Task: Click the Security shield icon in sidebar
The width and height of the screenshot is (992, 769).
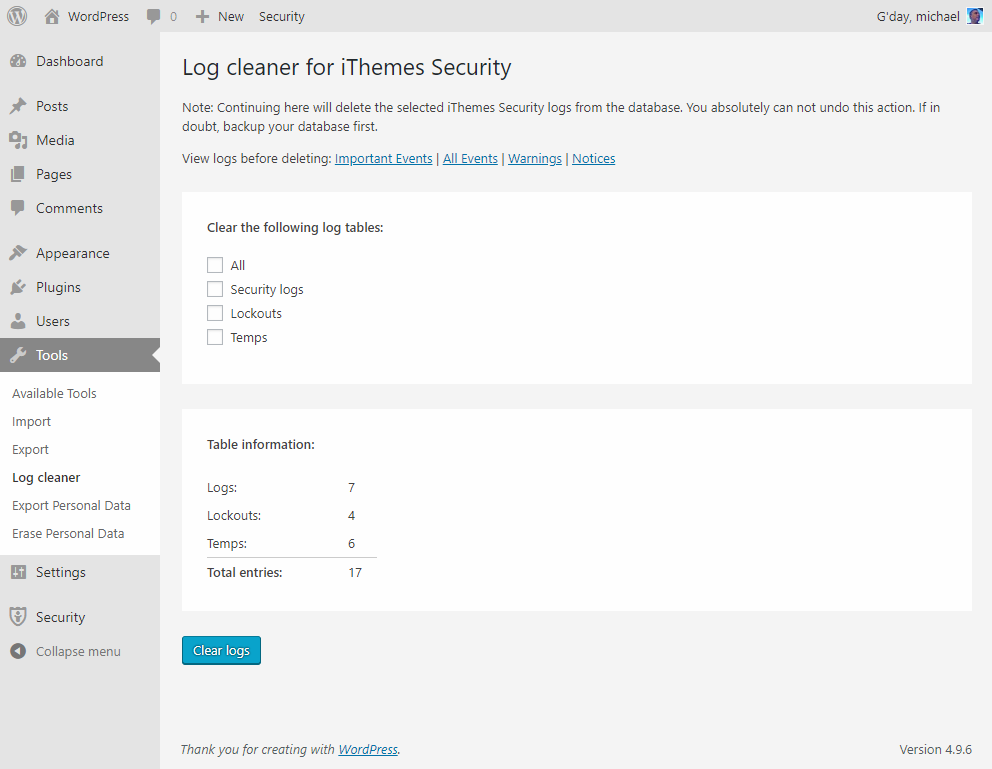Action: click(18, 617)
